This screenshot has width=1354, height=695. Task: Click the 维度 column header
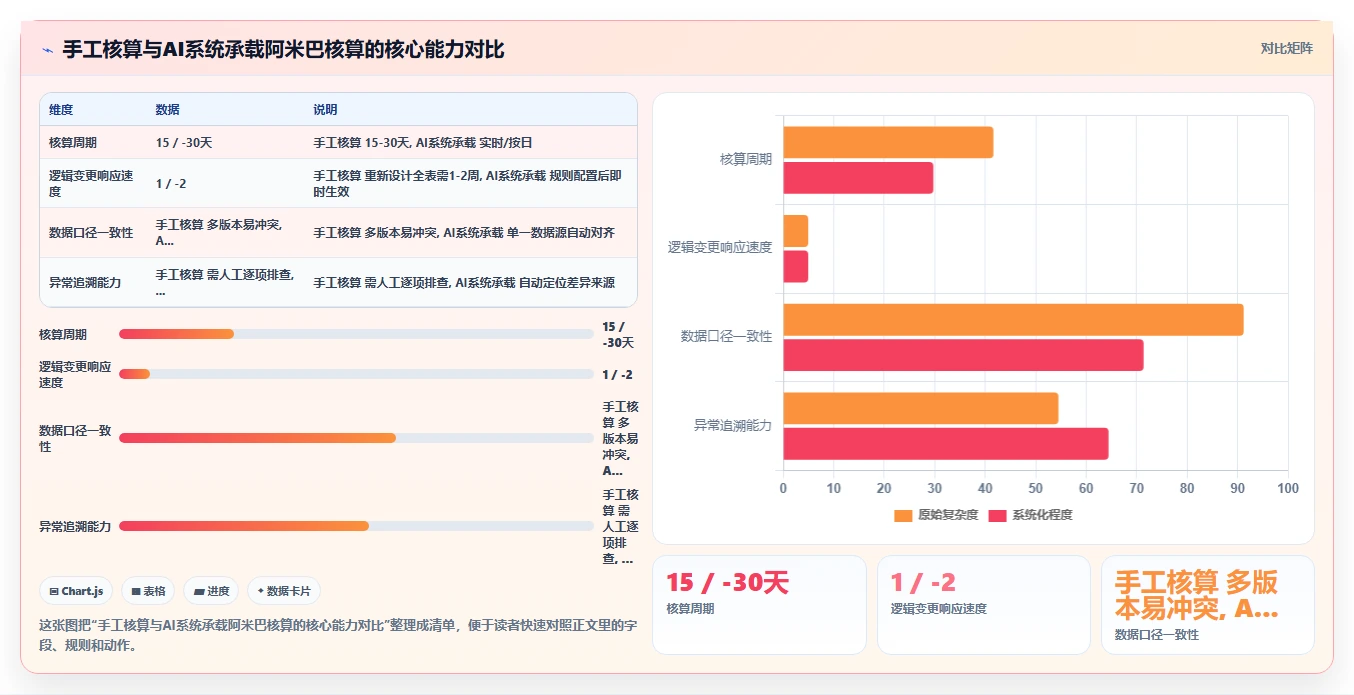pos(61,109)
